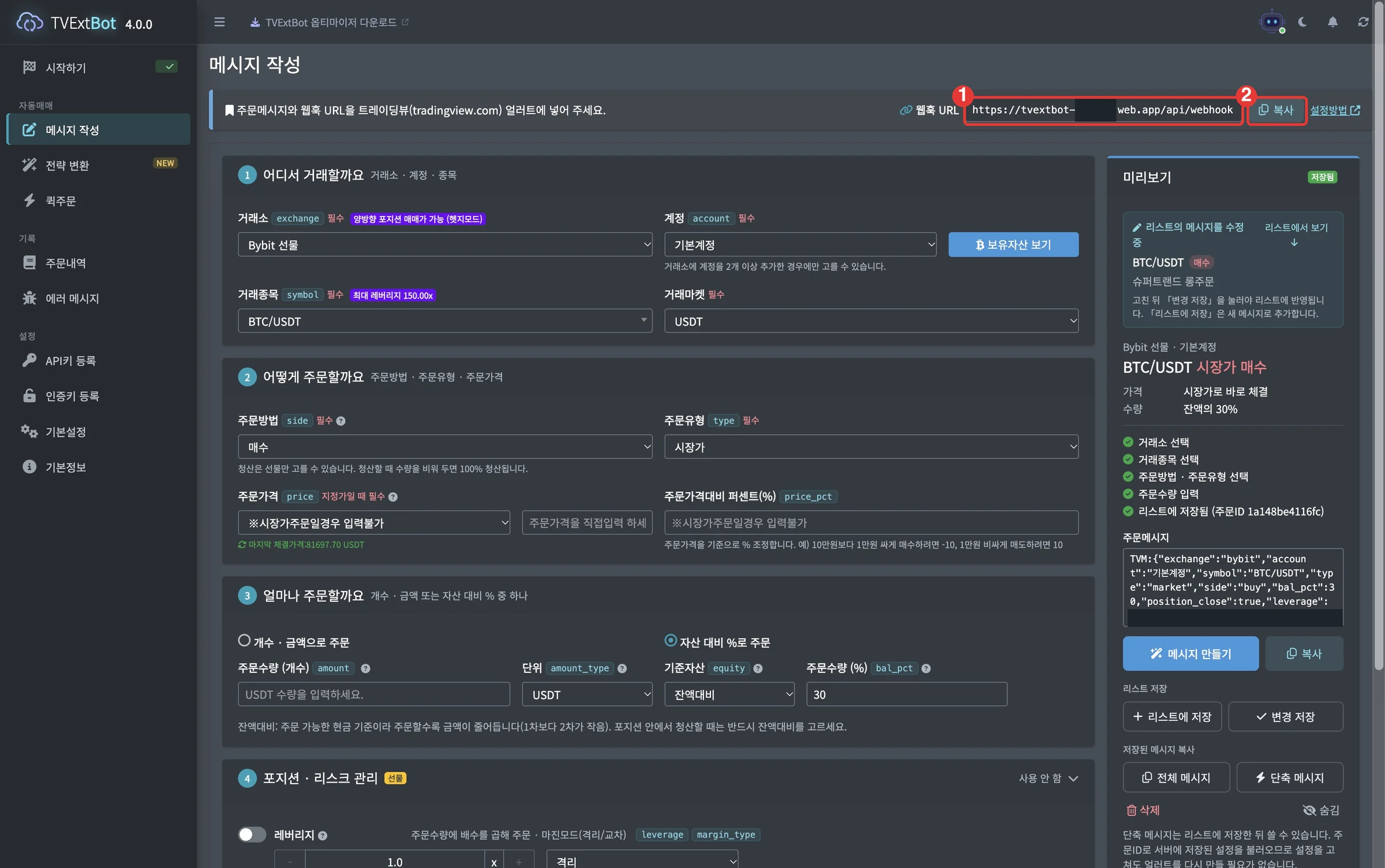Click the 단축 메시지 button
Screen dimensions: 1385x868
1290,777
